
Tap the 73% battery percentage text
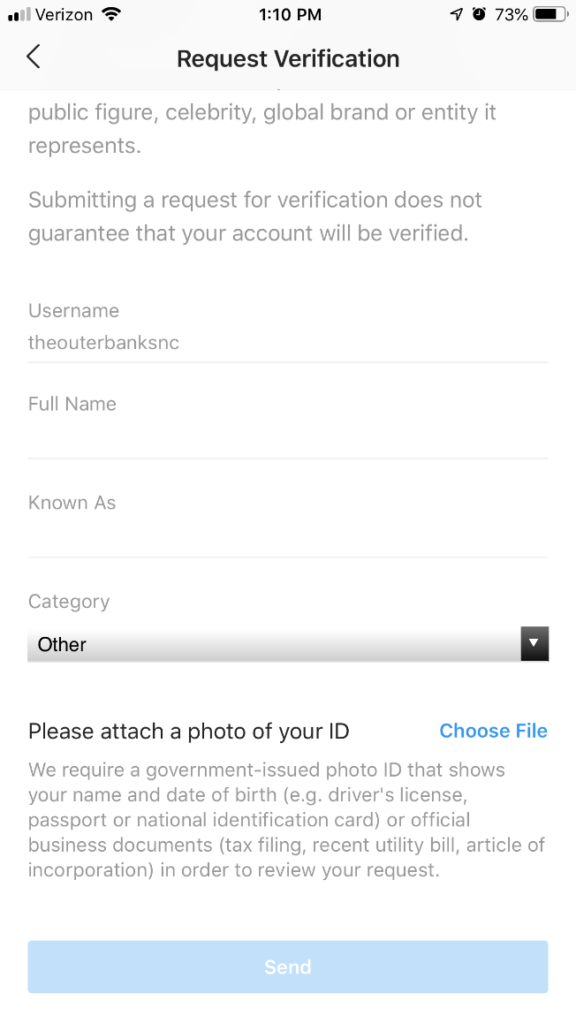coord(511,14)
